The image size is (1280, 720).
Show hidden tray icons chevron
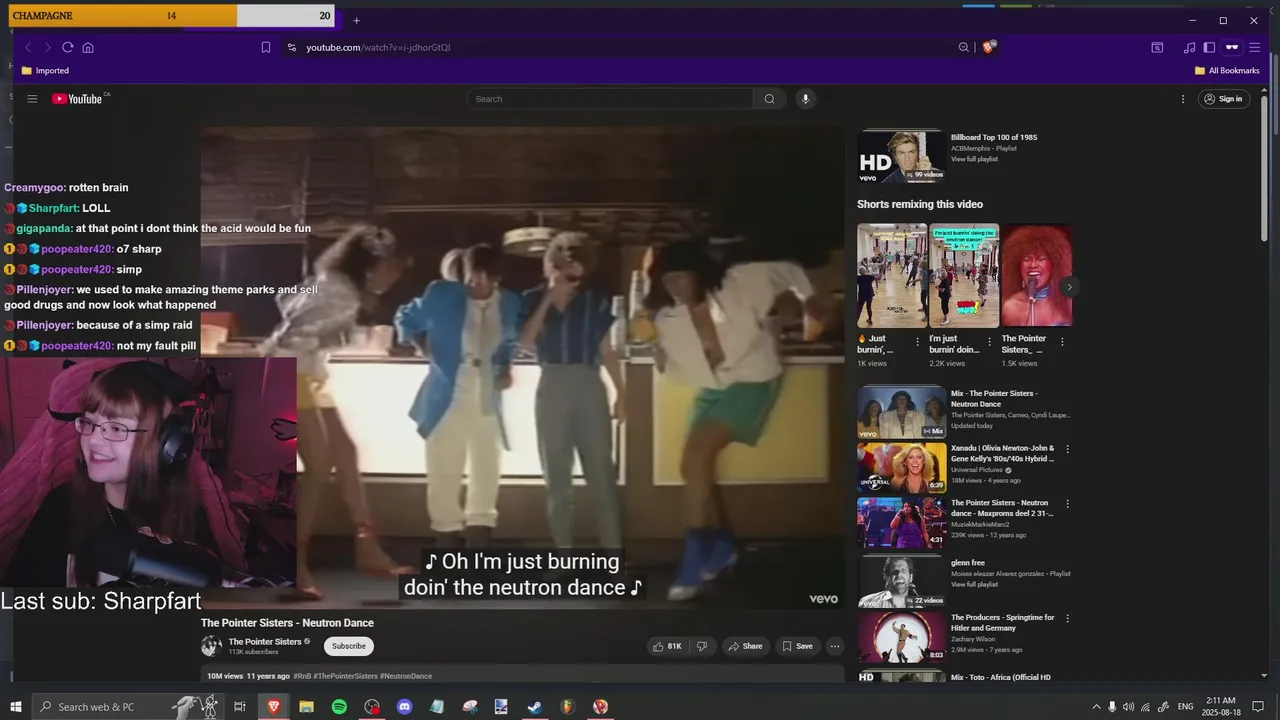pos(1096,707)
